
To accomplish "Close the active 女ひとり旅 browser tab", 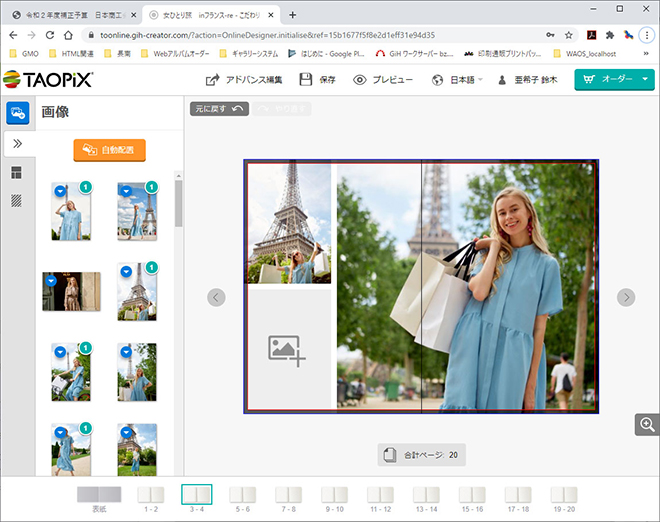I will pos(271,15).
